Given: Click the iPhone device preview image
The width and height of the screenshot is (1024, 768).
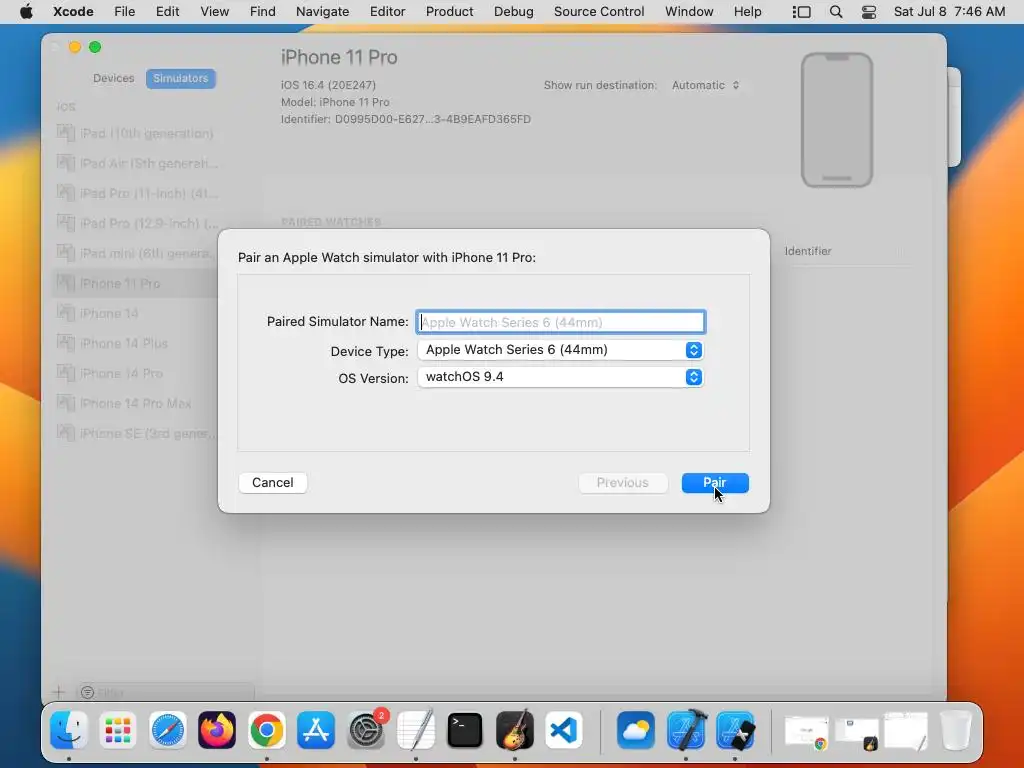Looking at the screenshot, I should tap(837, 120).
